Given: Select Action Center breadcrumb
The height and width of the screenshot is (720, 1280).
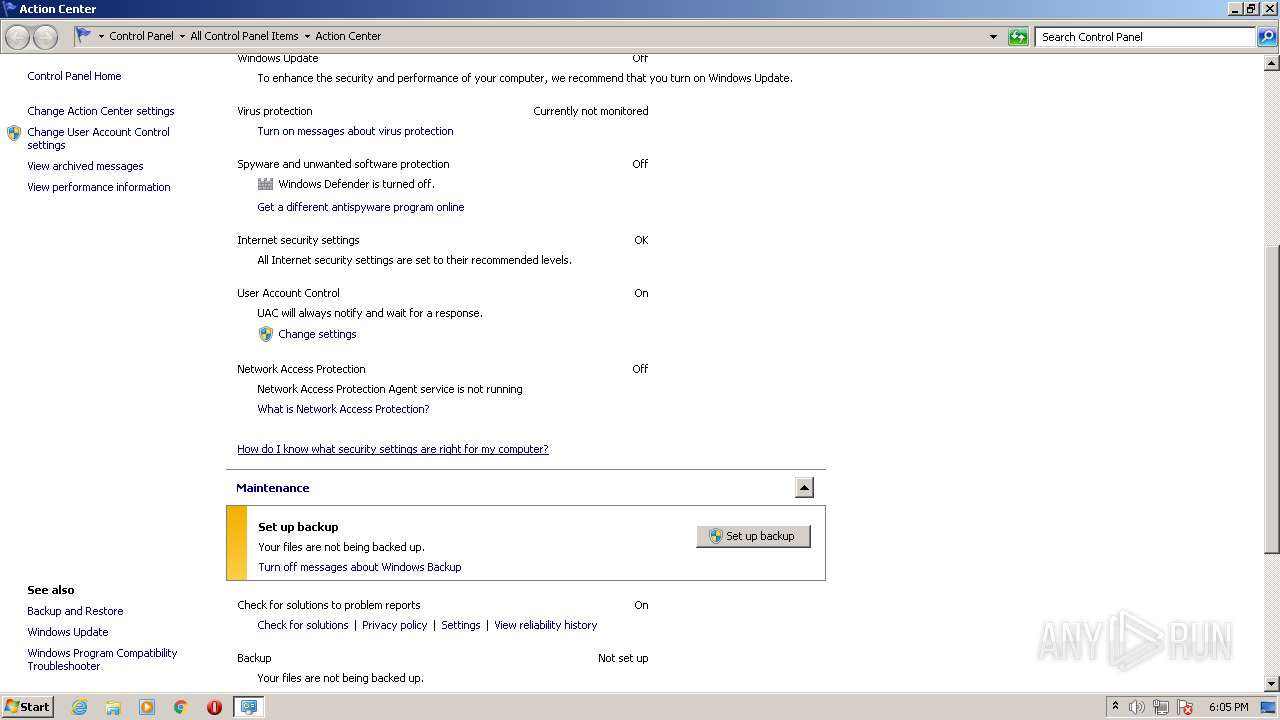Looking at the screenshot, I should [x=348, y=36].
